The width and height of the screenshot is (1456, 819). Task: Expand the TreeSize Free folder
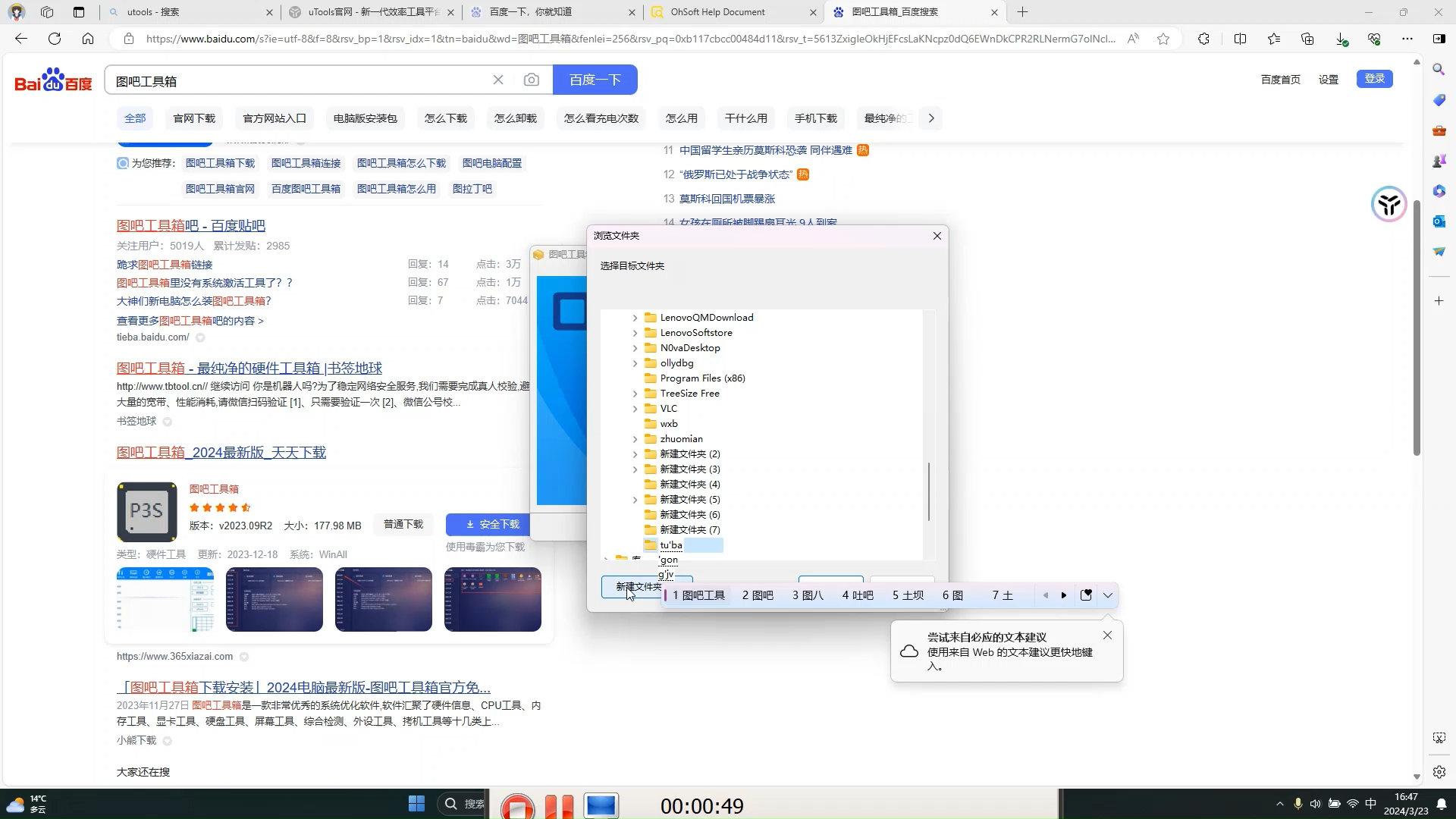pos(635,394)
